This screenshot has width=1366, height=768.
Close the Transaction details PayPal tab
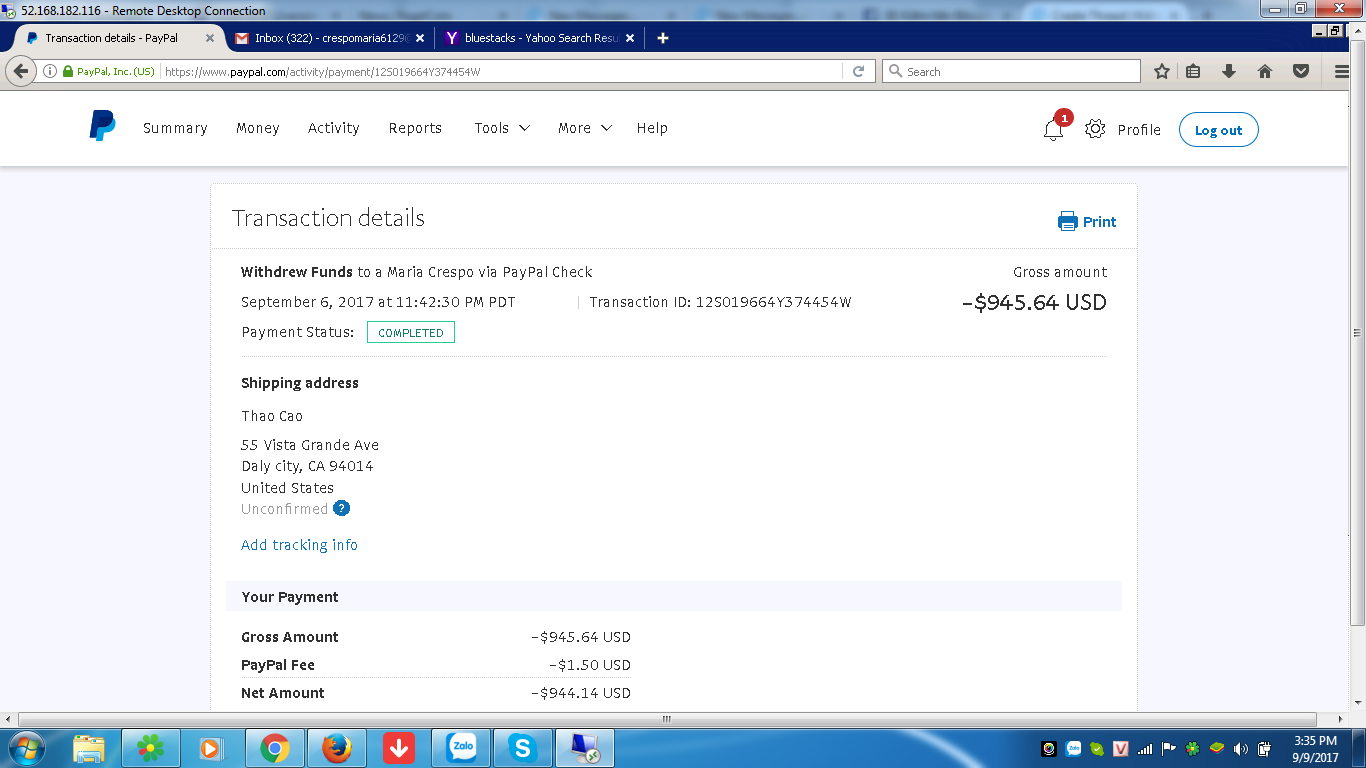coord(210,38)
